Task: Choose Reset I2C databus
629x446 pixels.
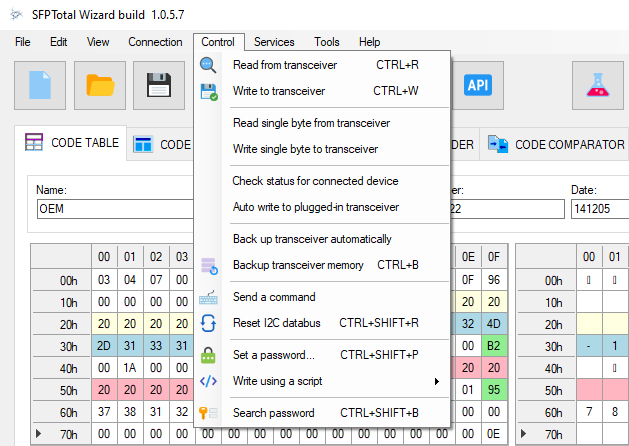Action: pyautogui.click(x=322, y=323)
